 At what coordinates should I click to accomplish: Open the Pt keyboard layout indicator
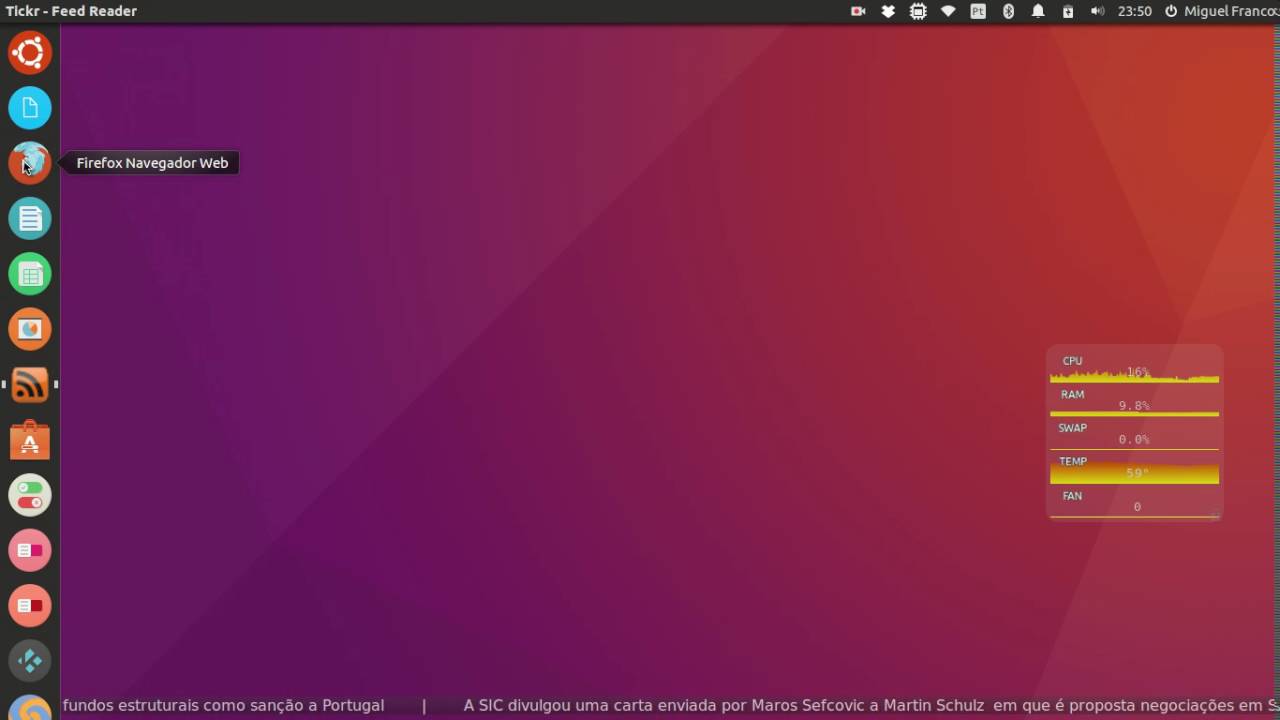[978, 11]
